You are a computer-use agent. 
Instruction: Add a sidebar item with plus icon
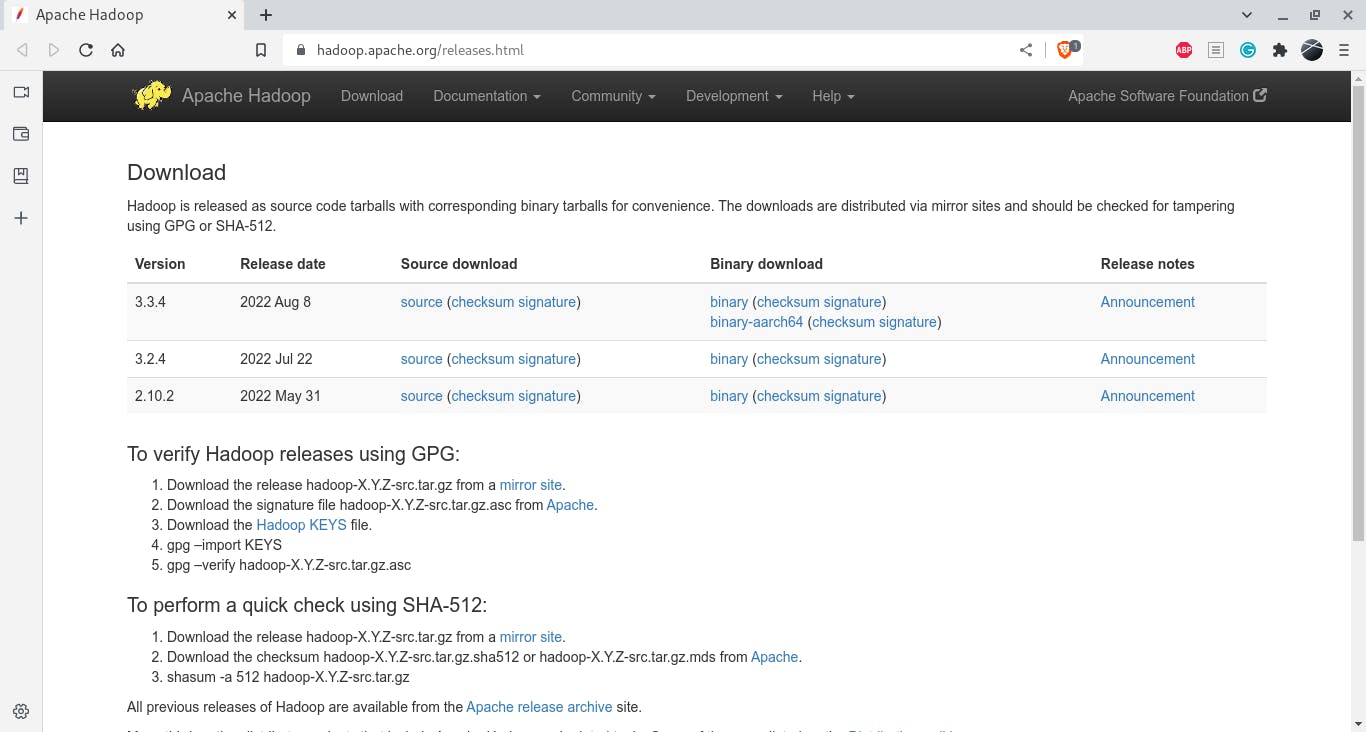pos(21,218)
